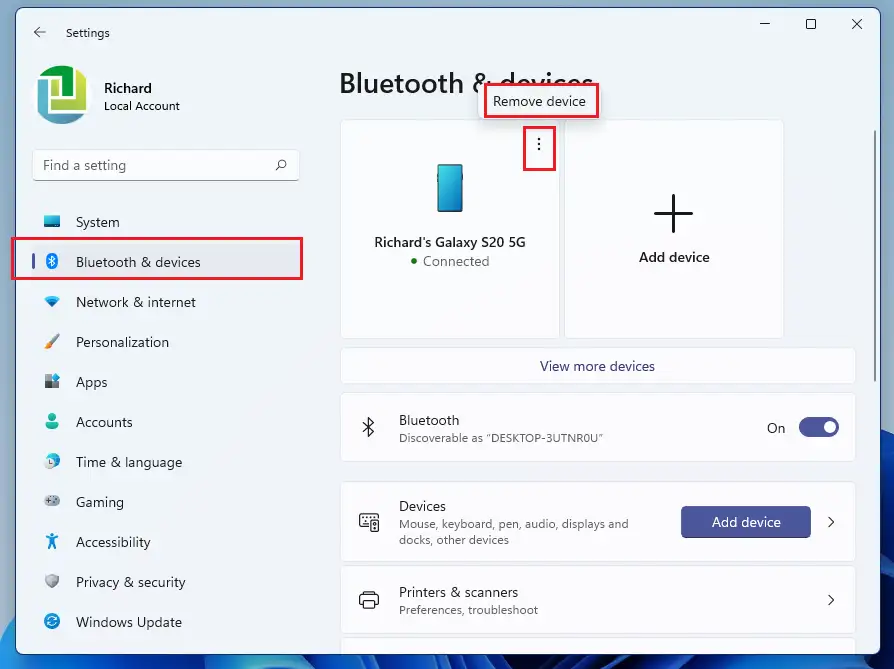Click the Devices row title
The height and width of the screenshot is (669, 894).
pyautogui.click(x=422, y=506)
